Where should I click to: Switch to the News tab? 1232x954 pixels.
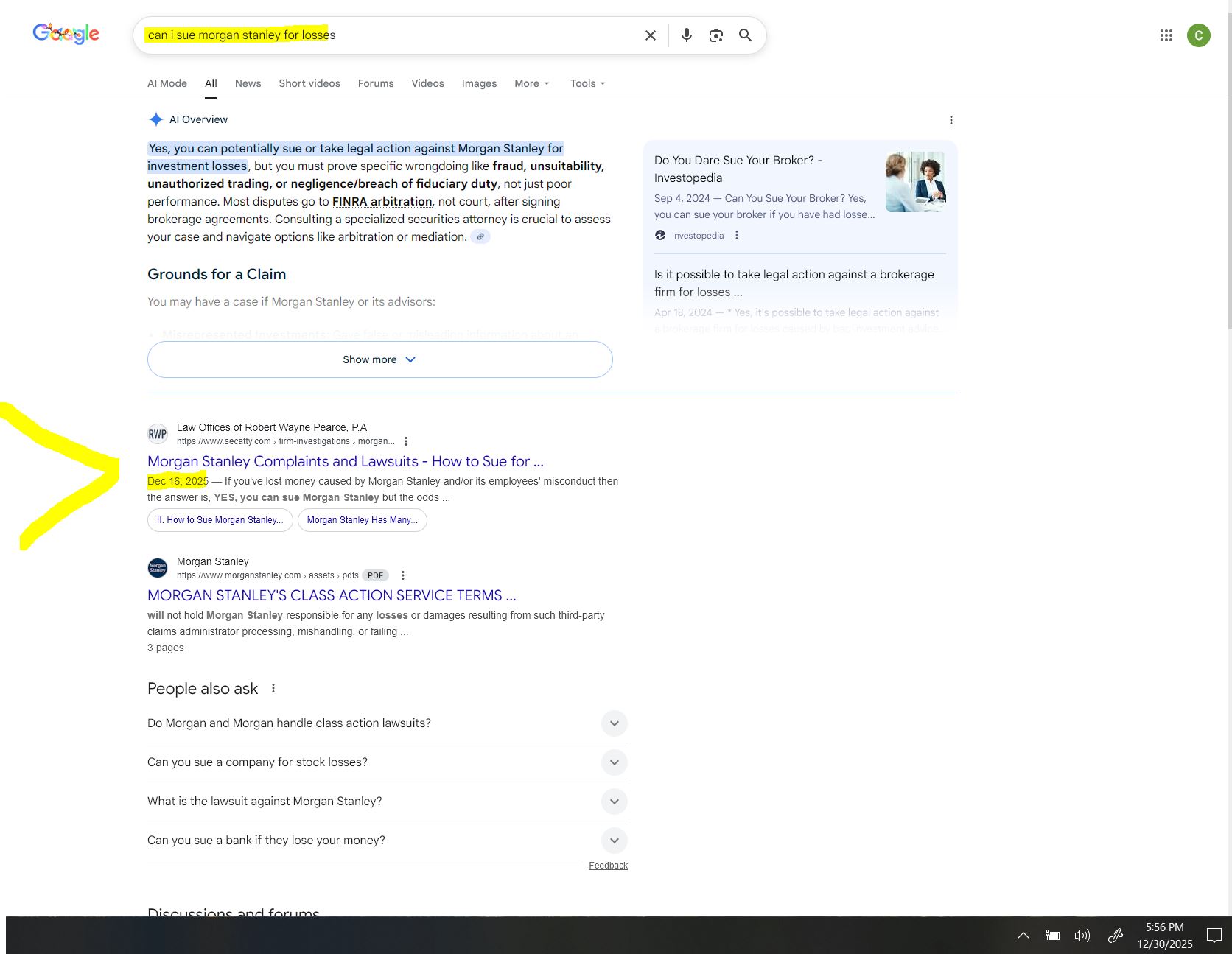248,83
